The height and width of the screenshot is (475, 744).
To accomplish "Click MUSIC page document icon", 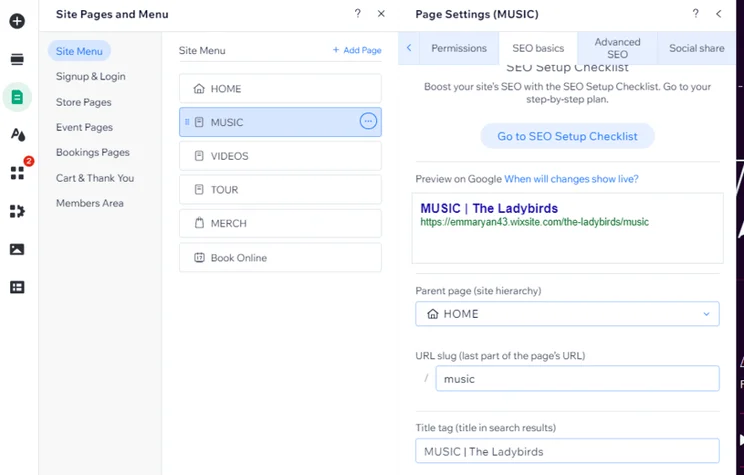I will click(199, 122).
